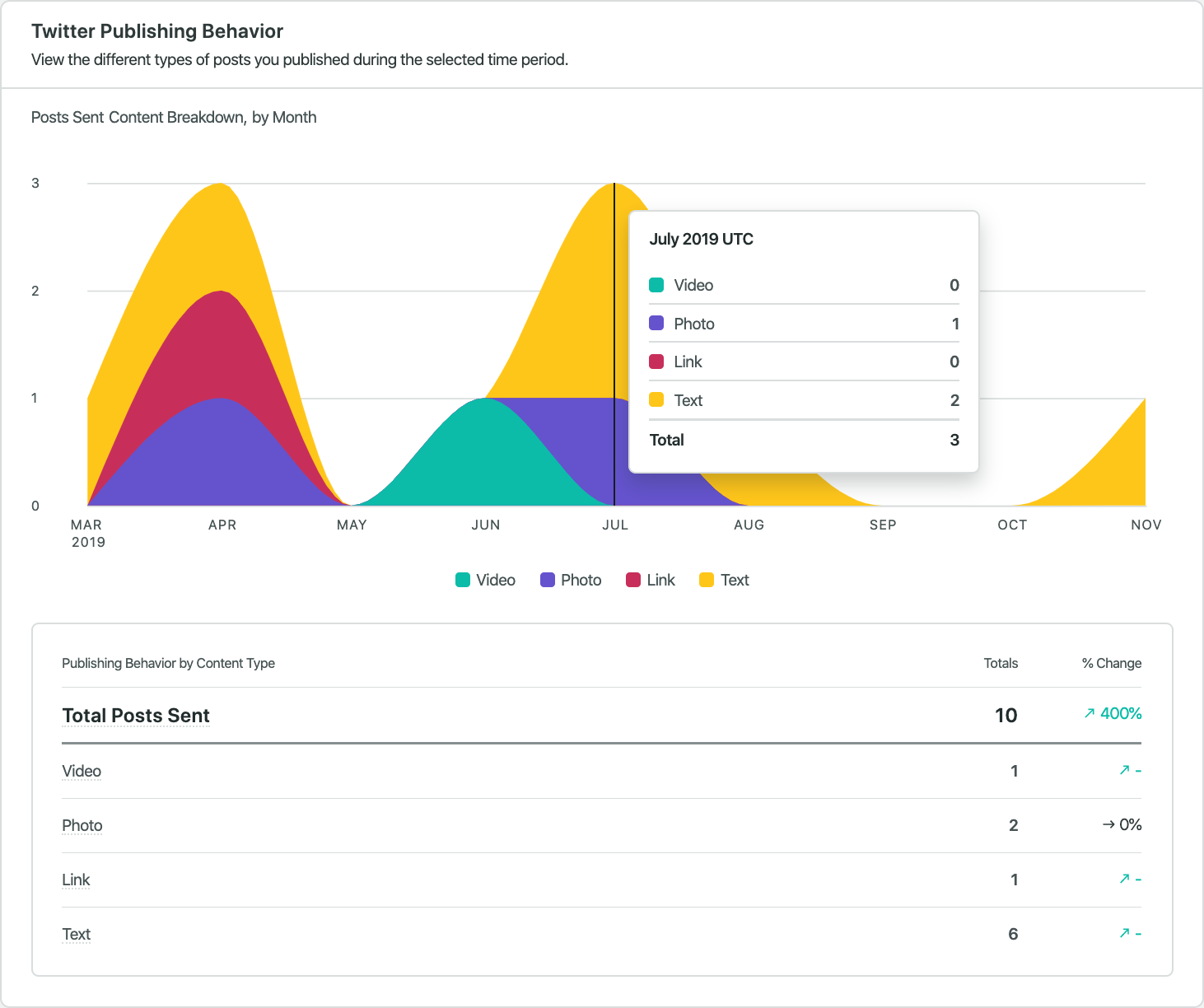This screenshot has width=1204, height=1008.
Task: Click the AUG axis label
Action: tap(749, 525)
